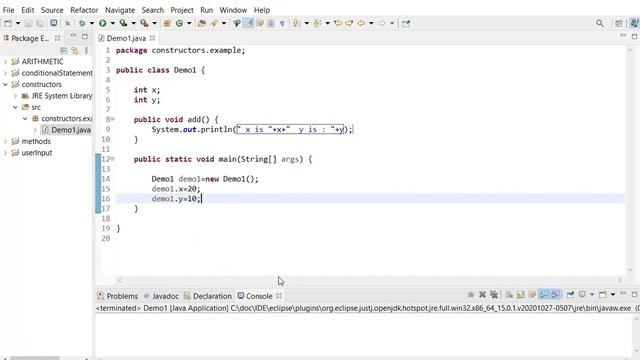Open the Edit menu
Screen dimensions: 640x360
click(28, 10)
